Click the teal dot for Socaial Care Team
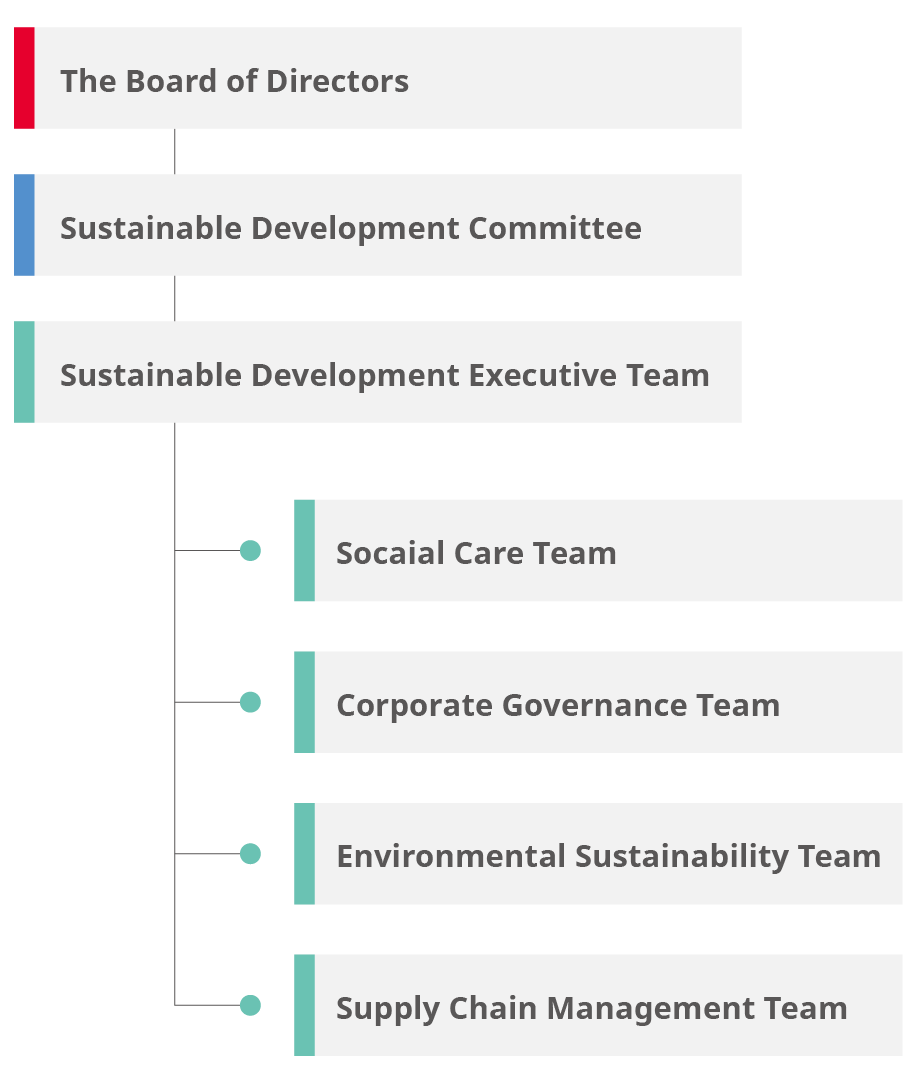 [250, 551]
